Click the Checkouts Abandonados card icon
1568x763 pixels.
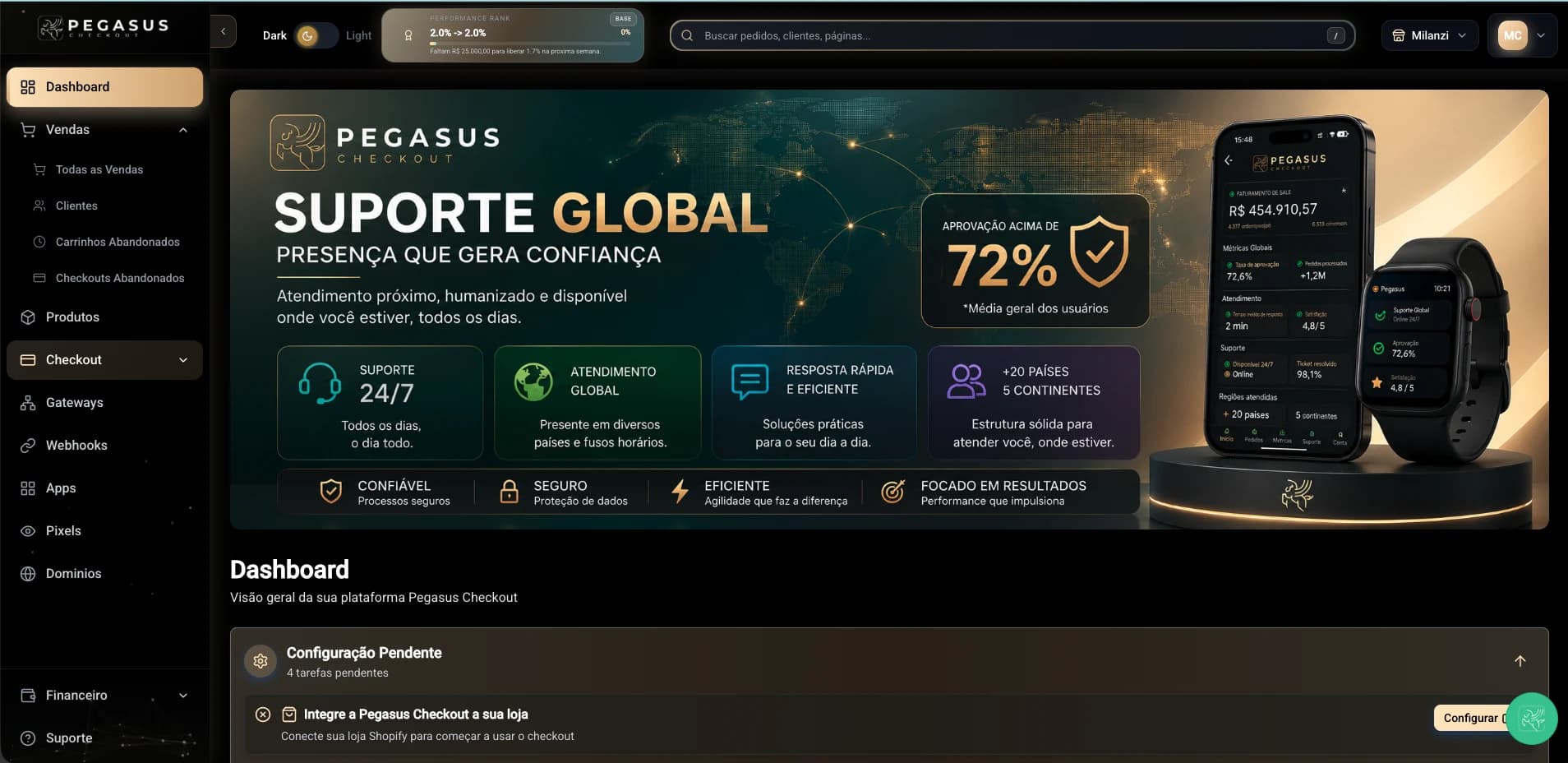[x=39, y=278]
